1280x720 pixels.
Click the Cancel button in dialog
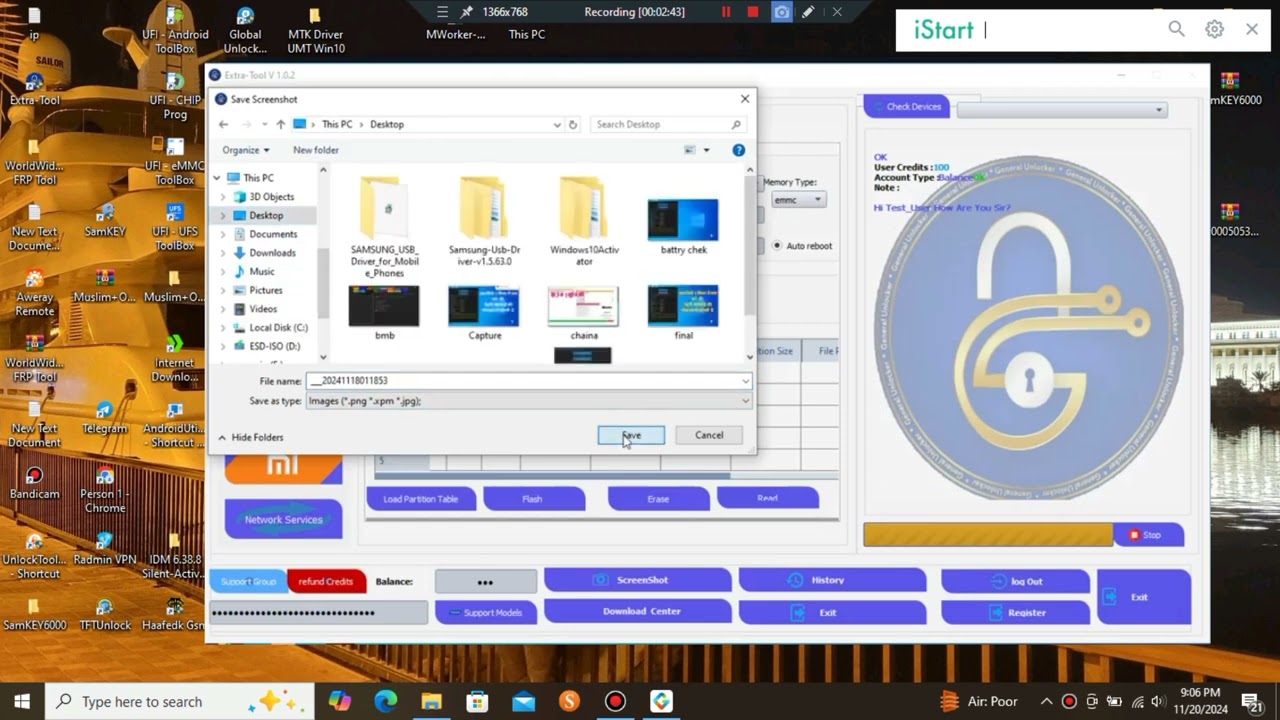click(x=709, y=435)
